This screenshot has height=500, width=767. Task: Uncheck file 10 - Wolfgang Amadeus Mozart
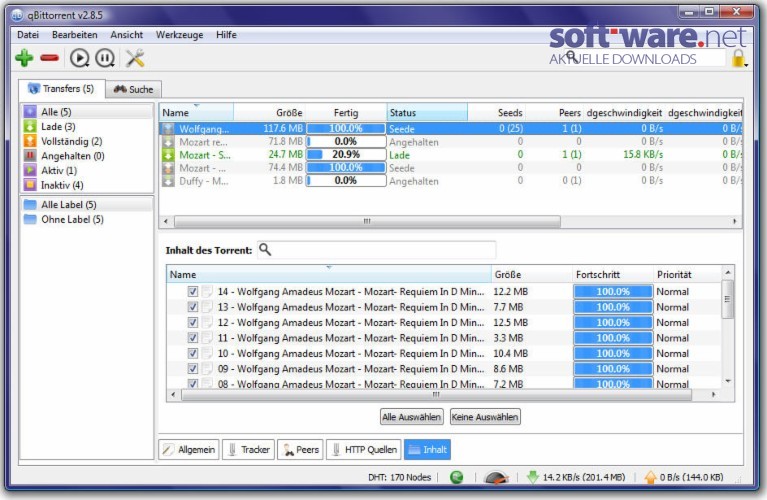pos(193,353)
